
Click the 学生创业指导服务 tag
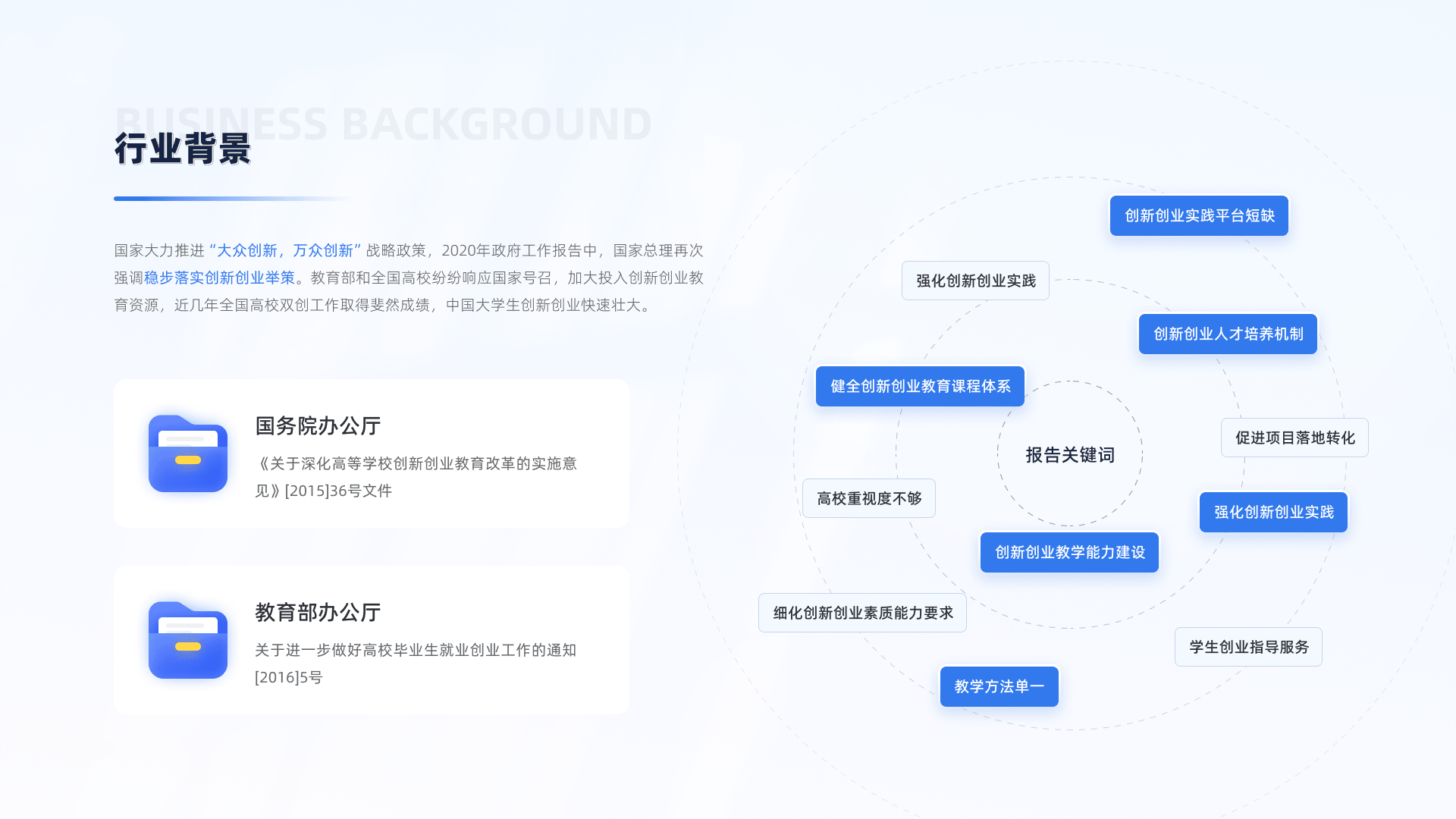point(1248,648)
